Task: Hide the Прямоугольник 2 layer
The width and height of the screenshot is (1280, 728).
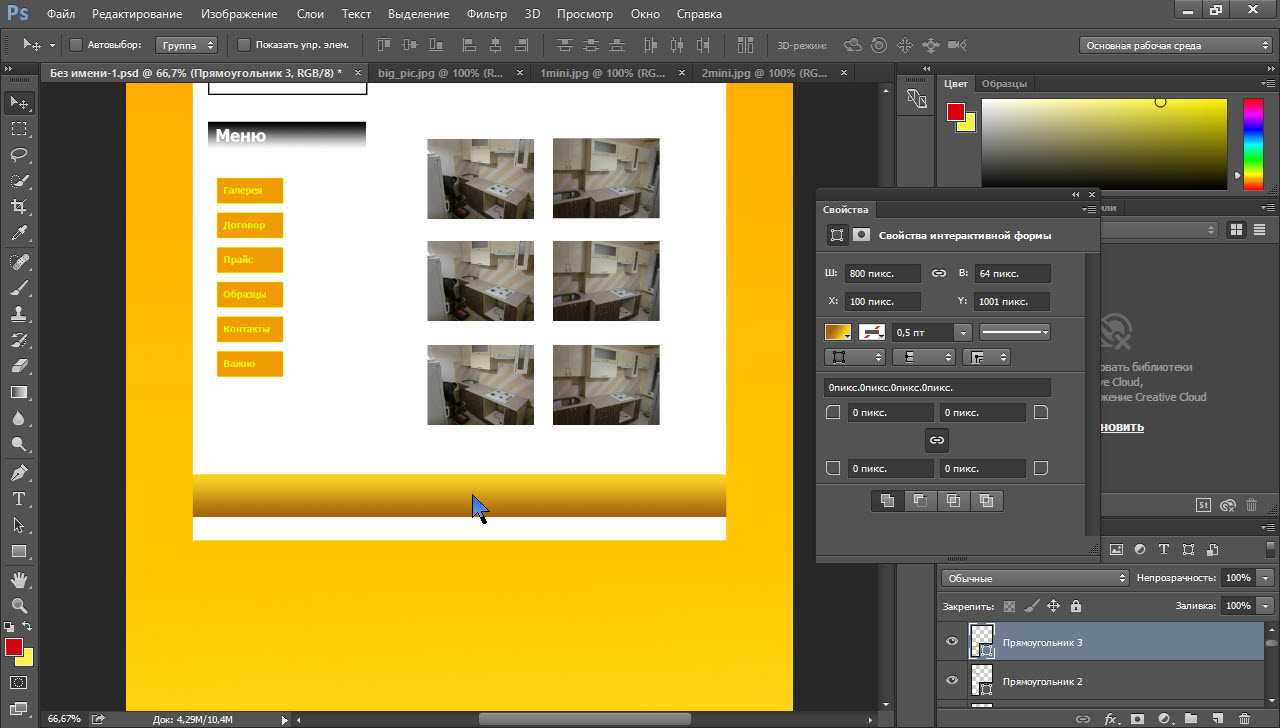Action: point(952,681)
